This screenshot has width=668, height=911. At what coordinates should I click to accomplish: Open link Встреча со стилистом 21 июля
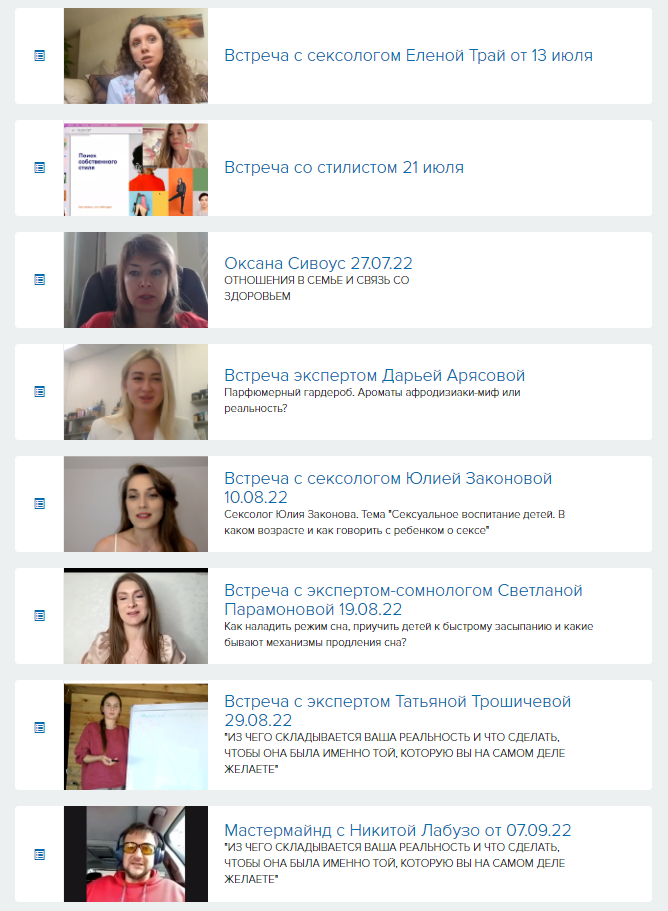pyautogui.click(x=344, y=168)
